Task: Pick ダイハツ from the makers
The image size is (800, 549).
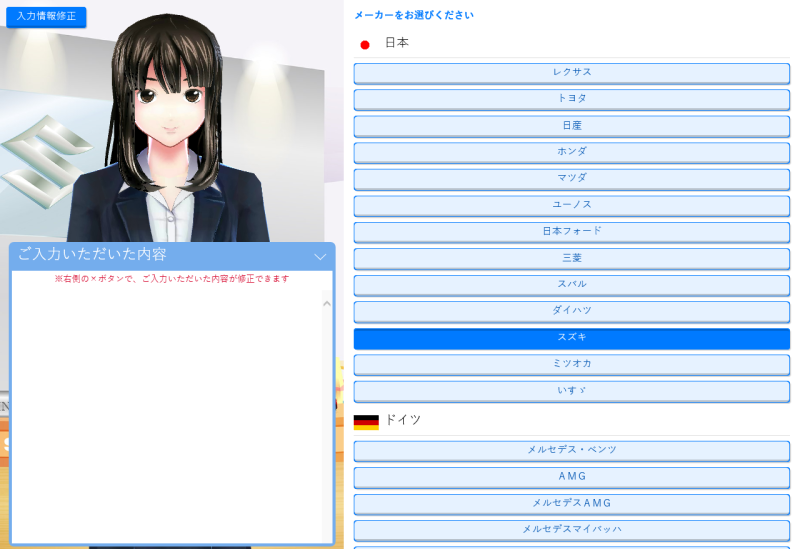Action: pos(571,312)
